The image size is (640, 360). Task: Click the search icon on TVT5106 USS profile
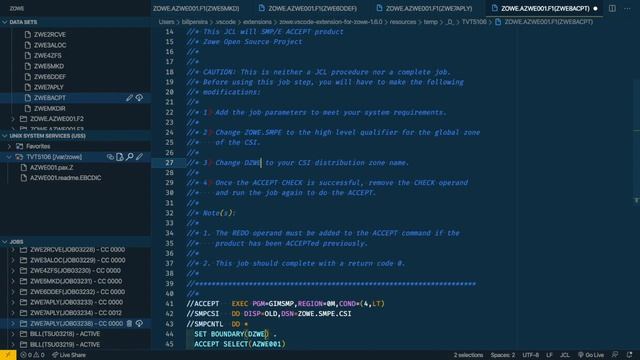tap(129, 157)
